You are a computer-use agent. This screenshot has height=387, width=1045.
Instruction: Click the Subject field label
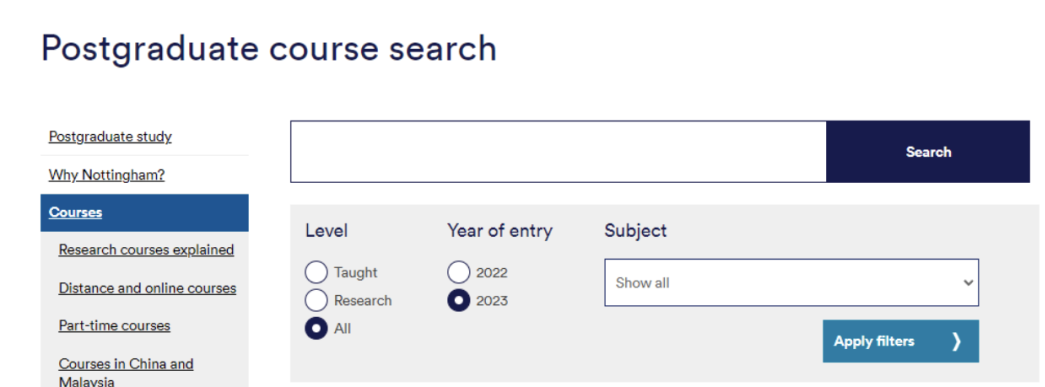click(635, 231)
